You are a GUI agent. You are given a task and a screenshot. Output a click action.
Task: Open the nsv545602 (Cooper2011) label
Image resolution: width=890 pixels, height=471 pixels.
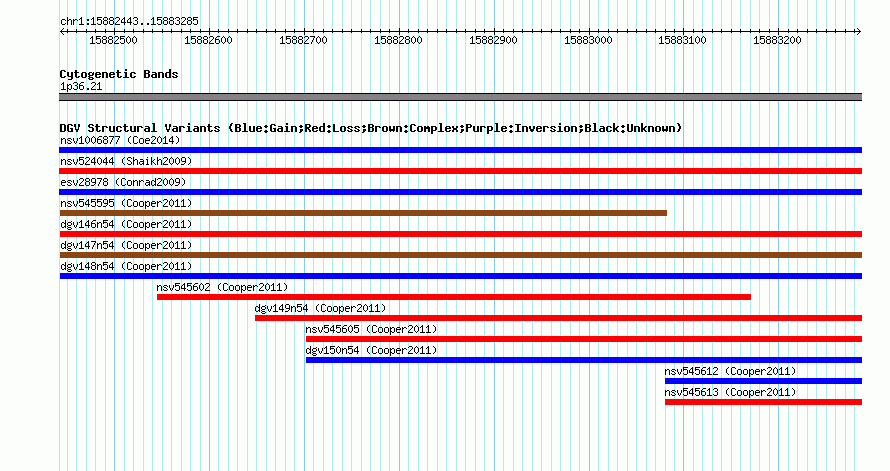222,287
